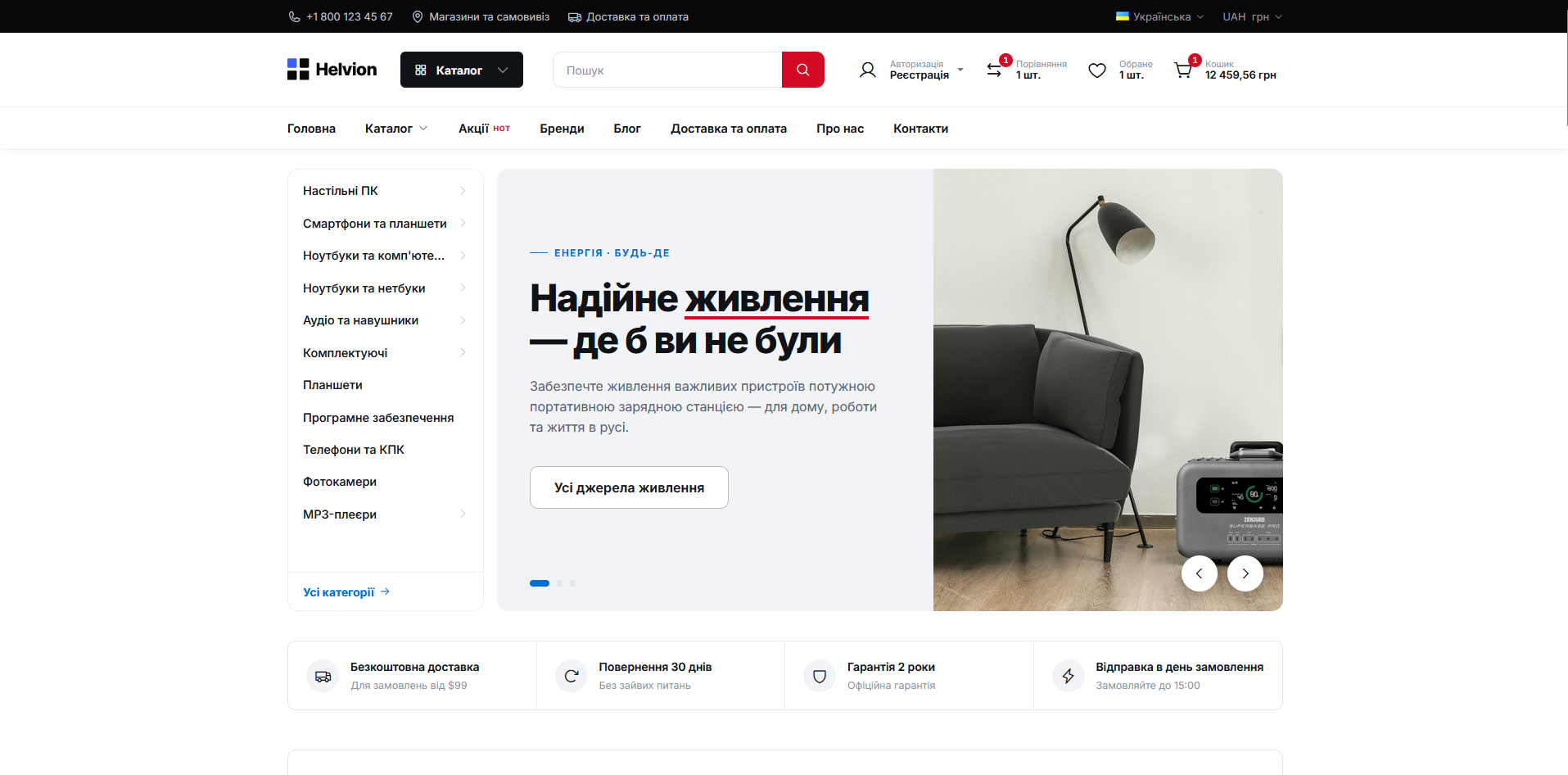Click the location pin icon for stores
The width and height of the screenshot is (1568, 775).
[418, 16]
